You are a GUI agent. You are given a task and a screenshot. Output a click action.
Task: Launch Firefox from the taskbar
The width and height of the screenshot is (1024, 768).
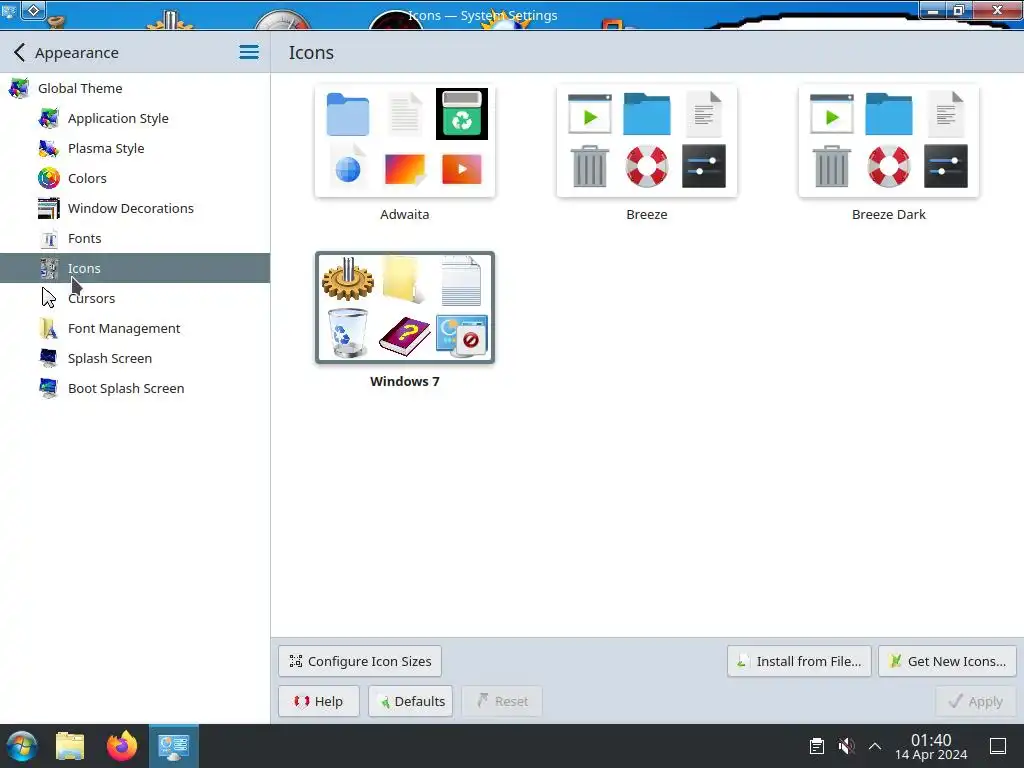pos(122,746)
